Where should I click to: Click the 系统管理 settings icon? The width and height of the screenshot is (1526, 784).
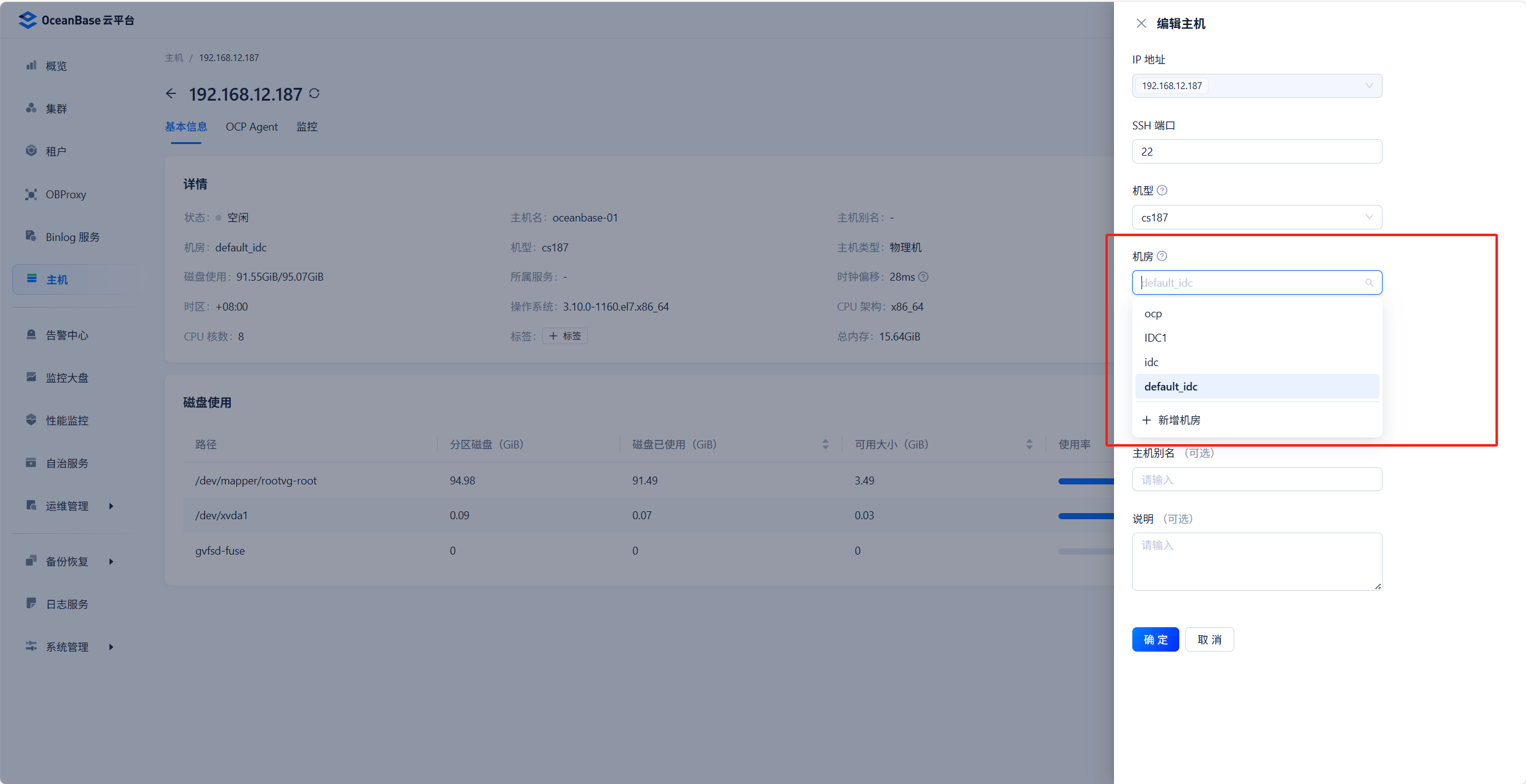pos(31,646)
